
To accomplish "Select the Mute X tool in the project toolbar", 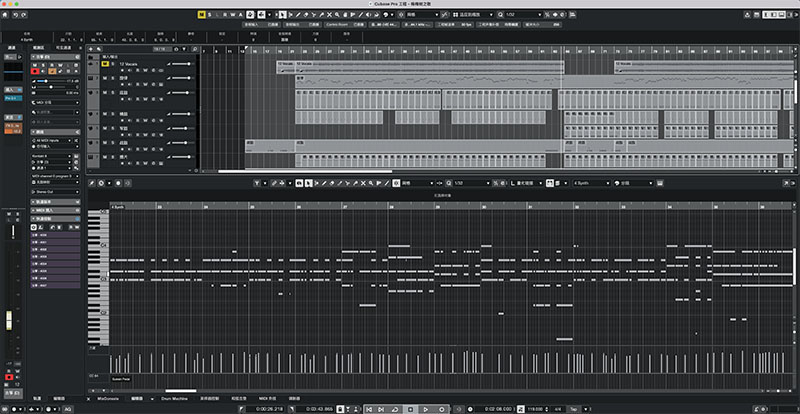I will pos(330,15).
